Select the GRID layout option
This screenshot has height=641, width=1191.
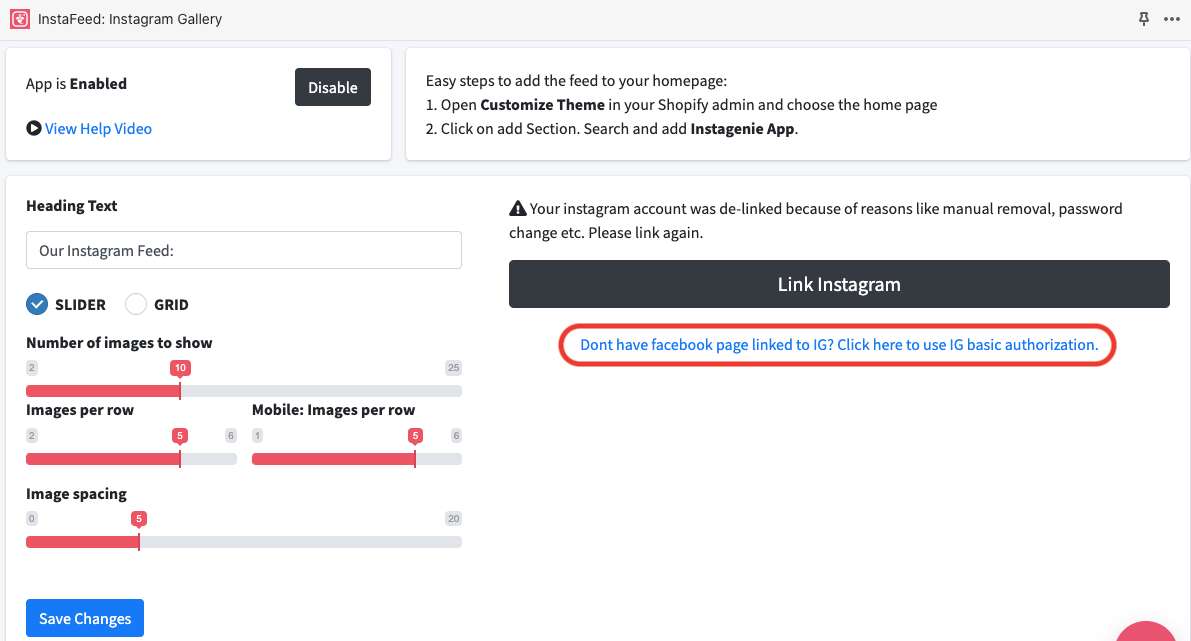click(136, 304)
